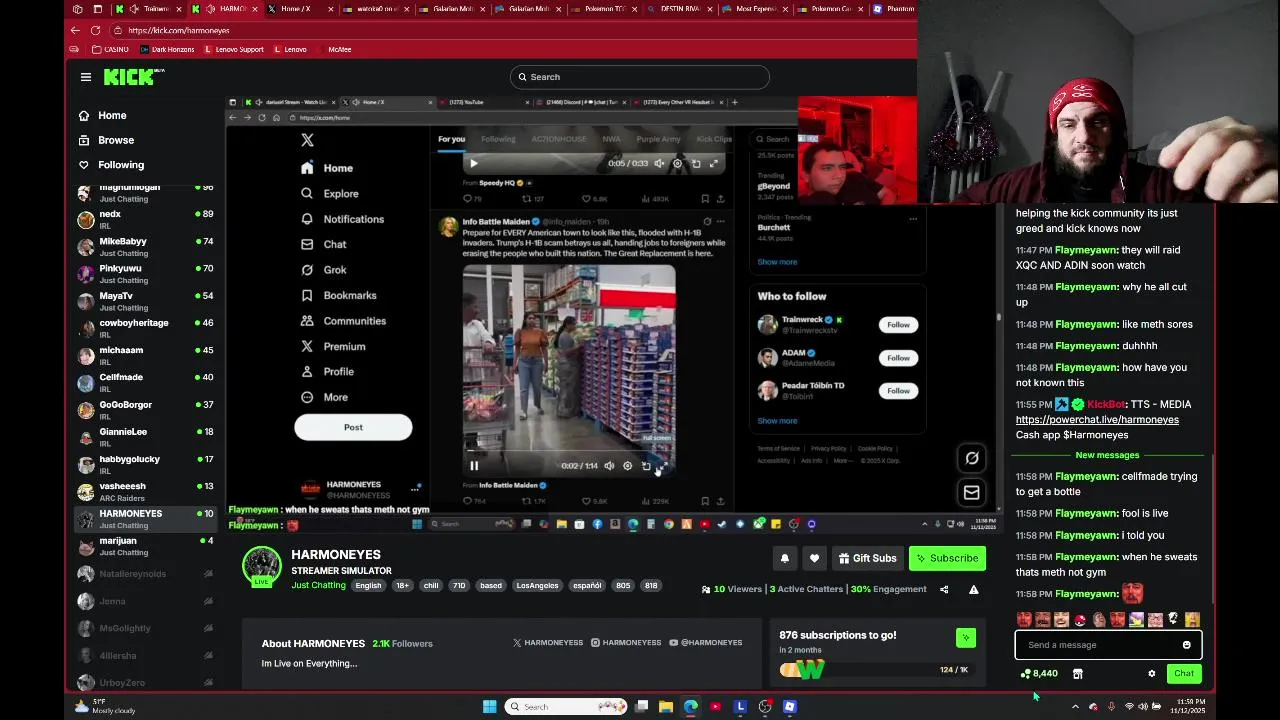Viewport: 1280px width, 720px height.
Task: Click Post button in X sidebar
Action: (353, 427)
